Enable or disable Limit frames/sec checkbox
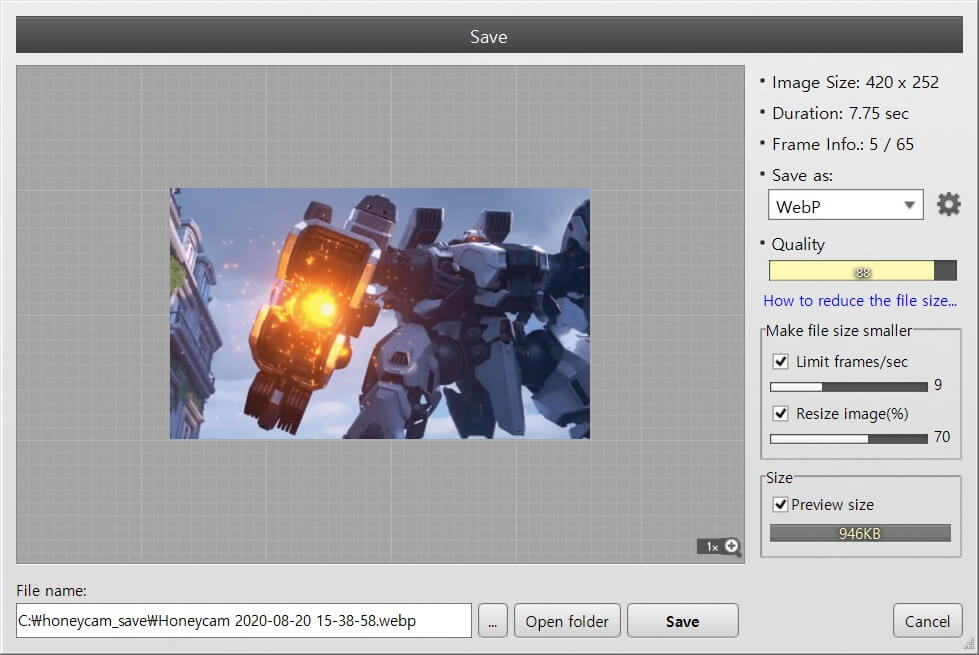979x655 pixels. coord(781,361)
